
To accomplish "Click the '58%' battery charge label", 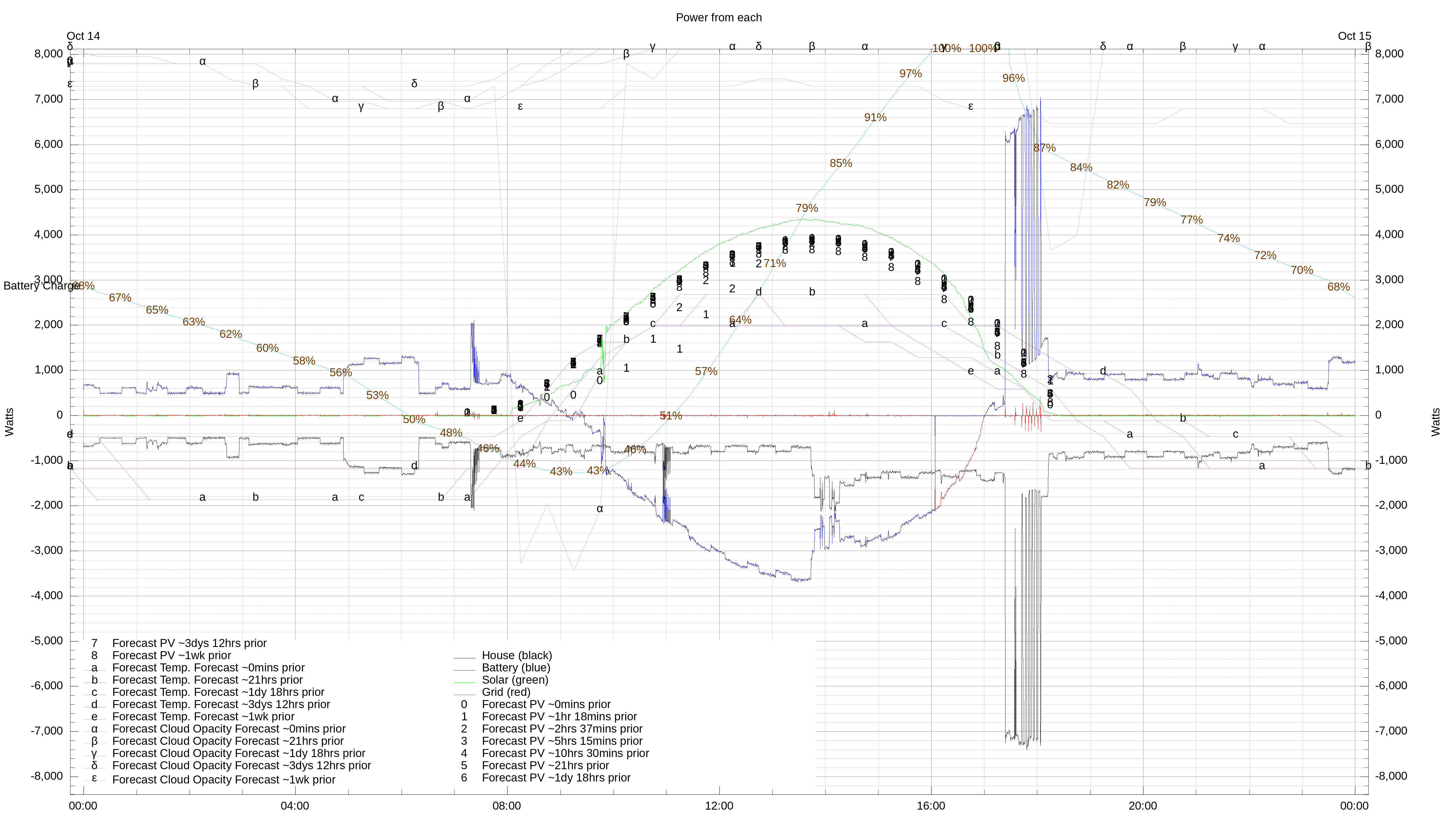I will click(x=304, y=361).
